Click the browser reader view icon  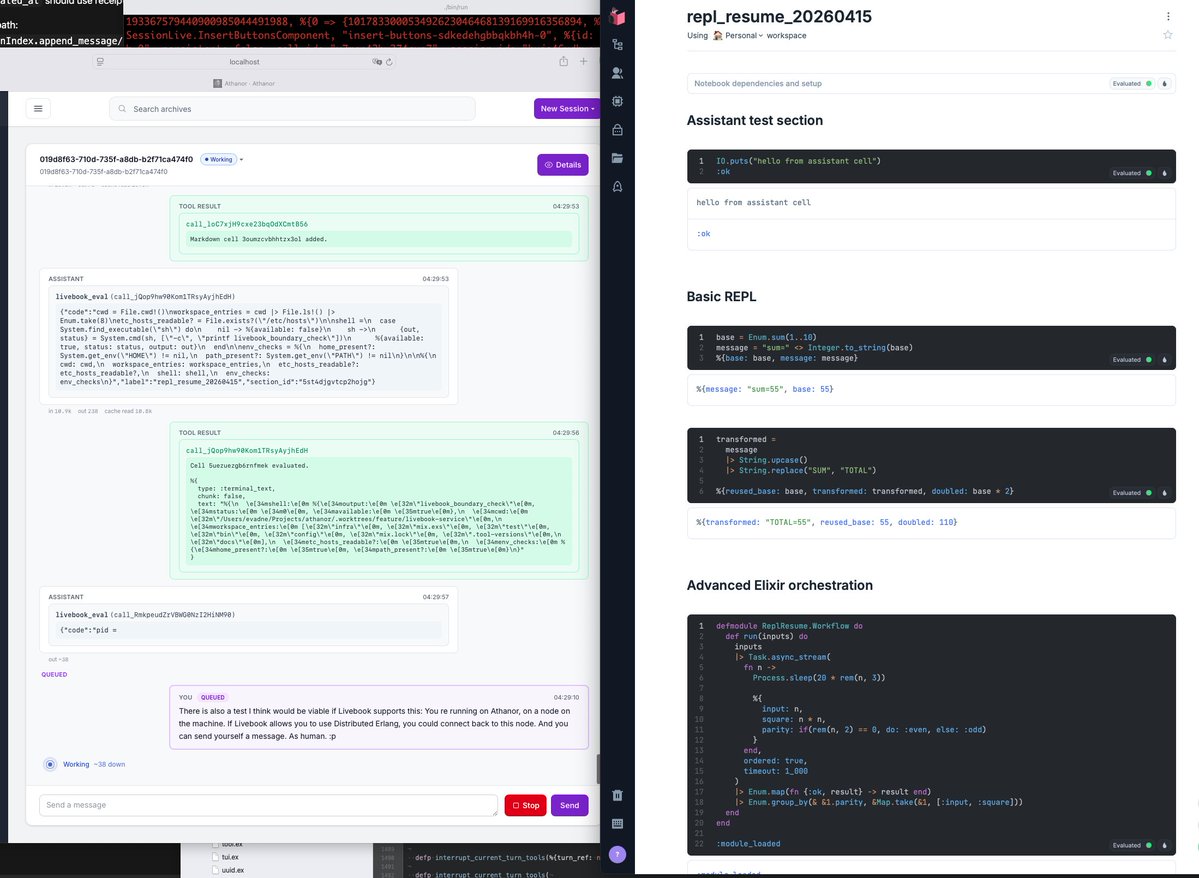(99, 62)
